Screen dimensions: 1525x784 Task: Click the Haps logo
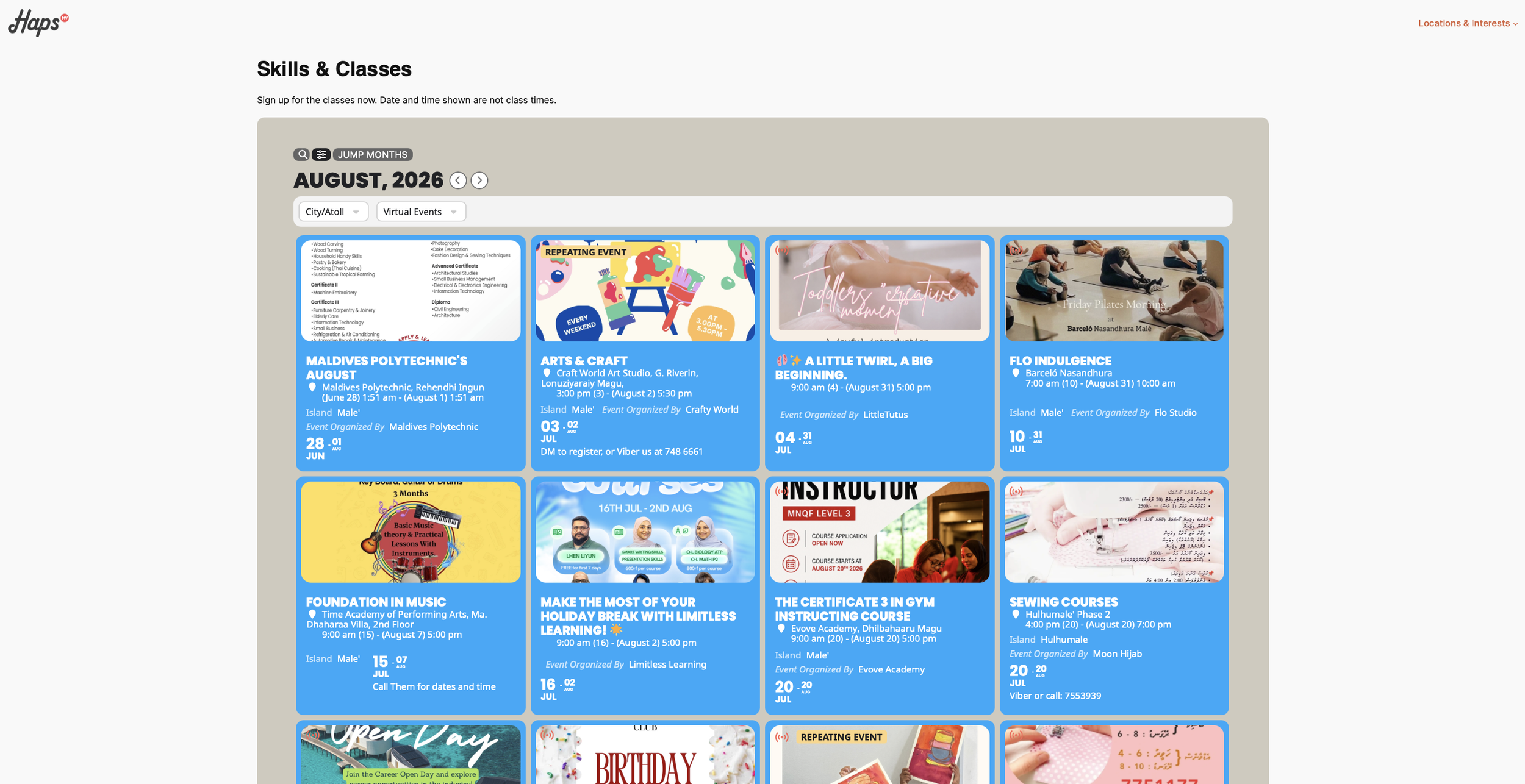[x=38, y=23]
